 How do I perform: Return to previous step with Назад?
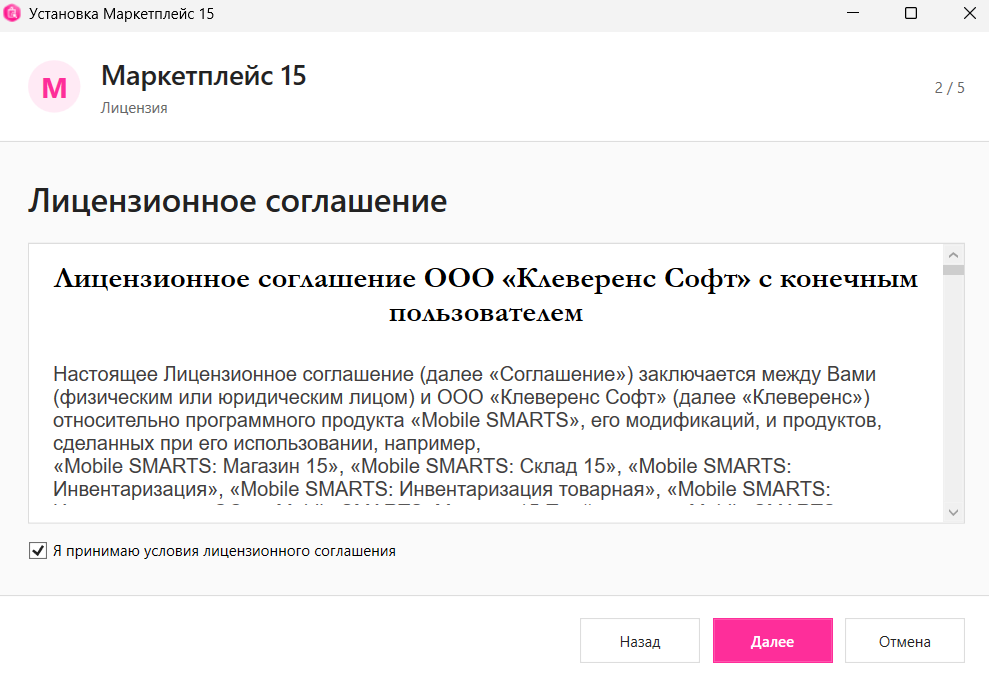pyautogui.click(x=640, y=641)
